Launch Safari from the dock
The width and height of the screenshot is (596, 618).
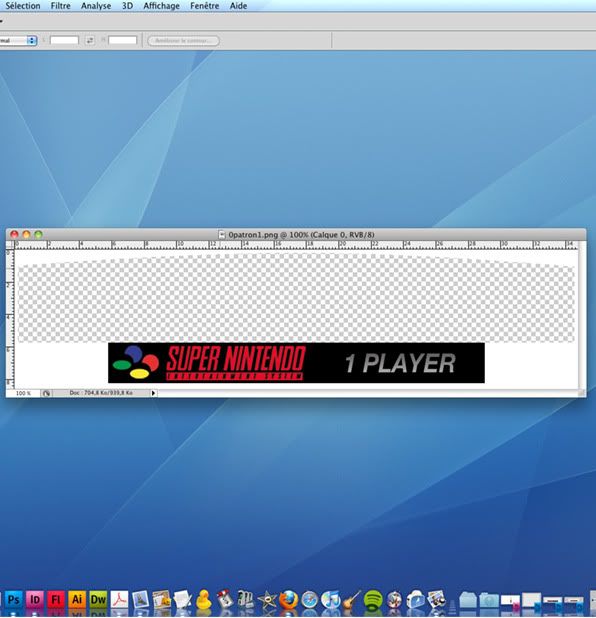pos(310,600)
